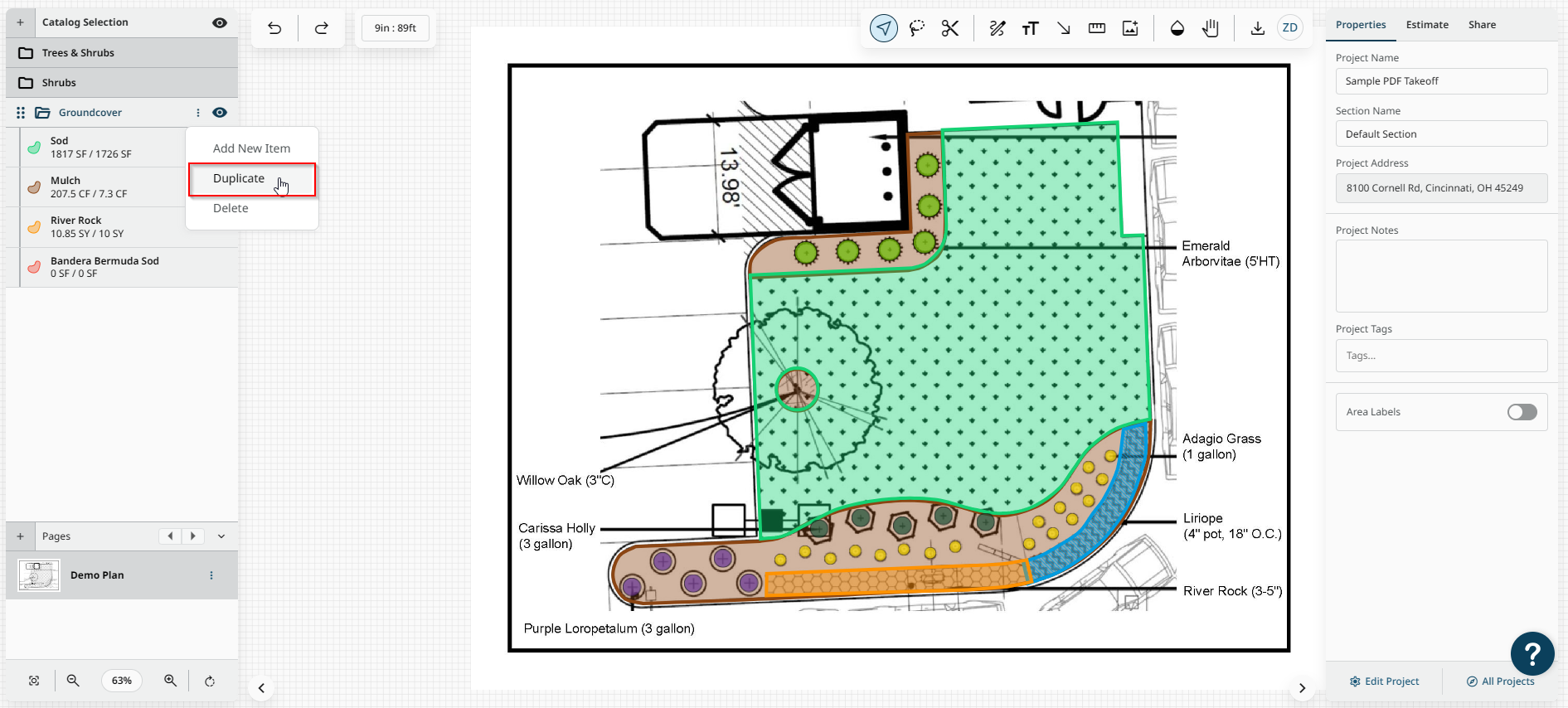Expand the Pages panel chevron

221,536
